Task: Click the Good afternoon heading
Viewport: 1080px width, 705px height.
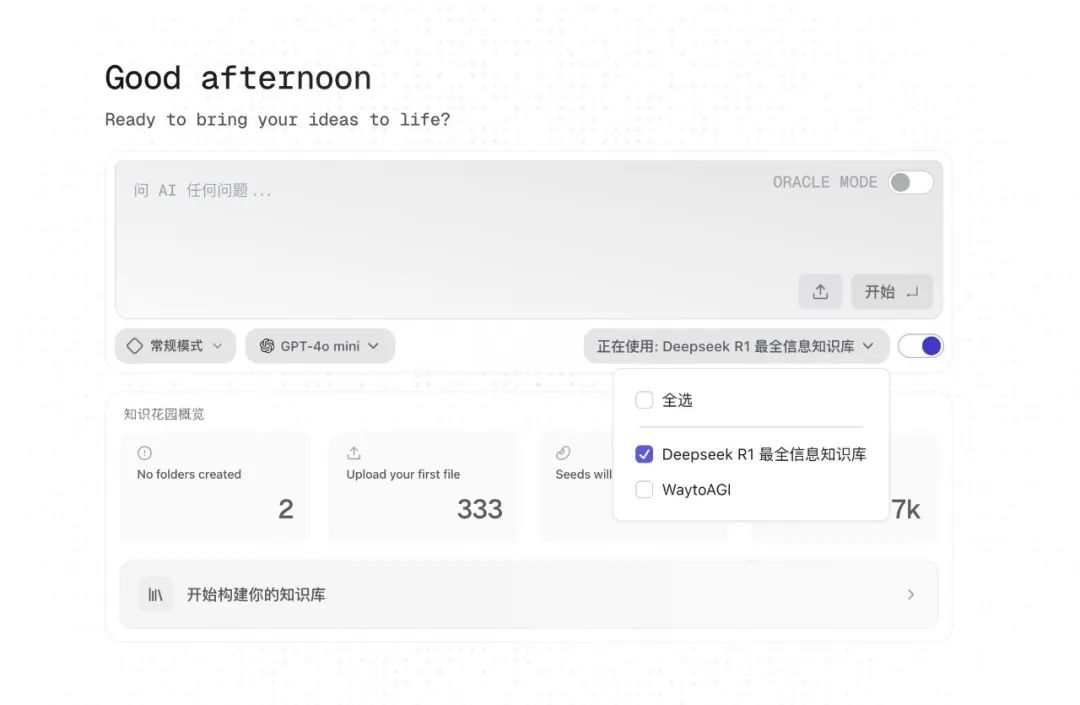Action: [238, 78]
